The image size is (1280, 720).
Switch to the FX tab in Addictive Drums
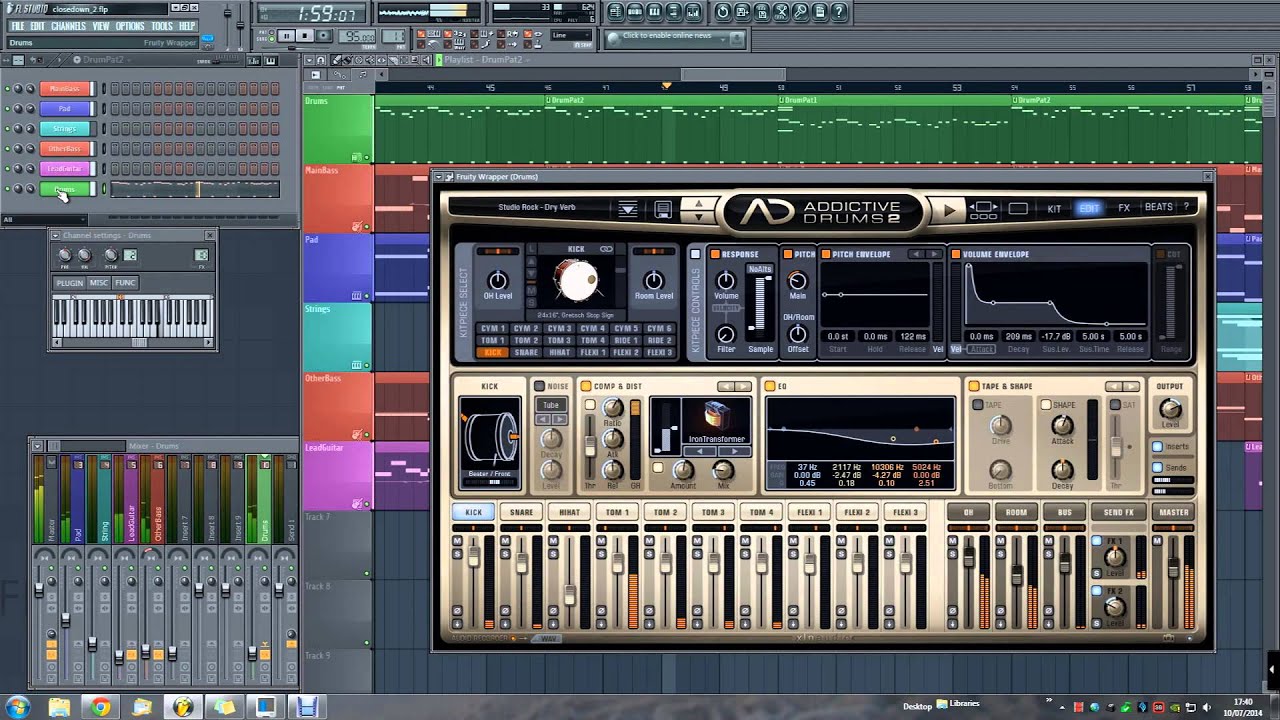pyautogui.click(x=1124, y=208)
